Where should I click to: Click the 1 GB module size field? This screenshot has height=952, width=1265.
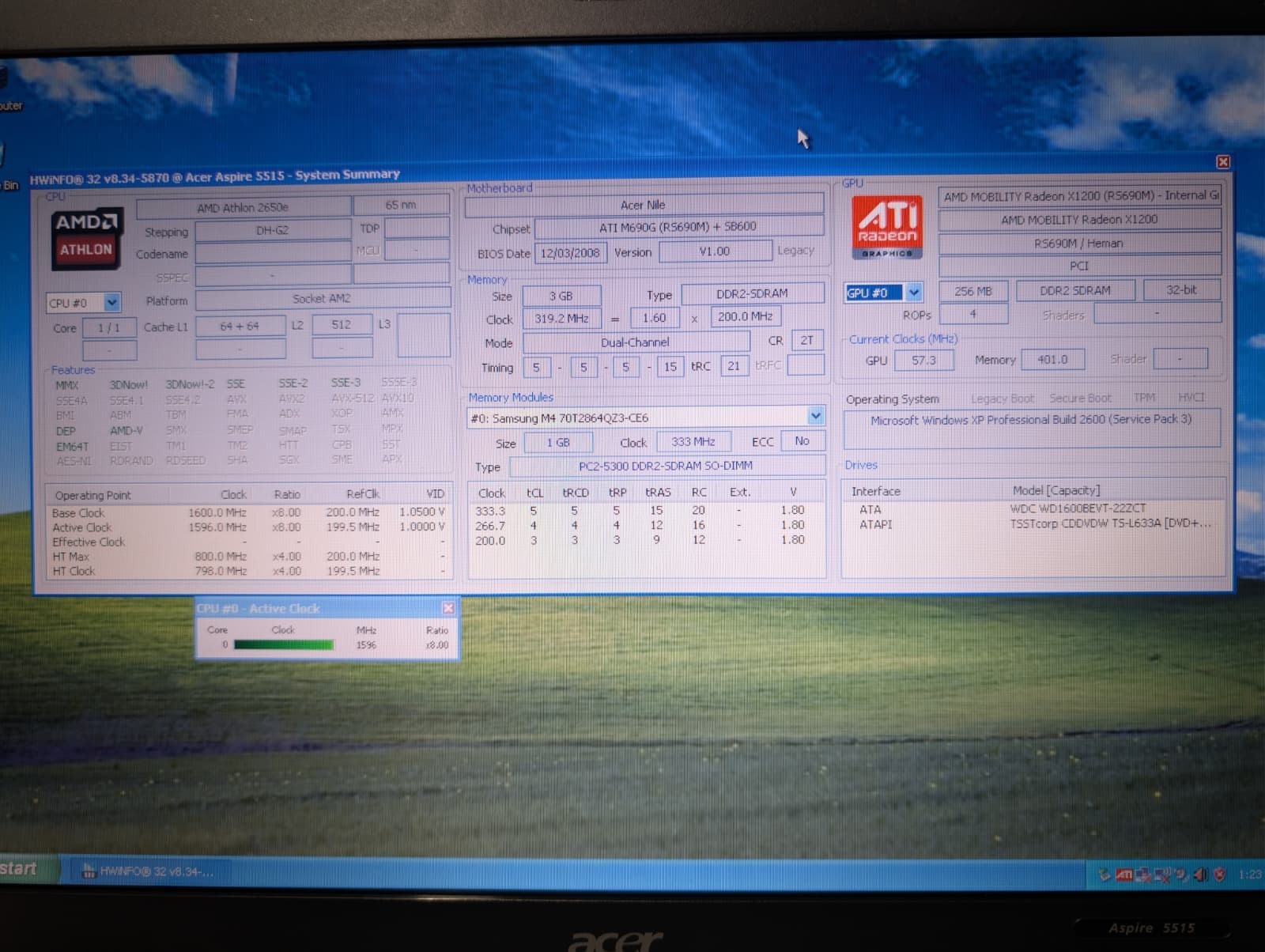pos(558,442)
